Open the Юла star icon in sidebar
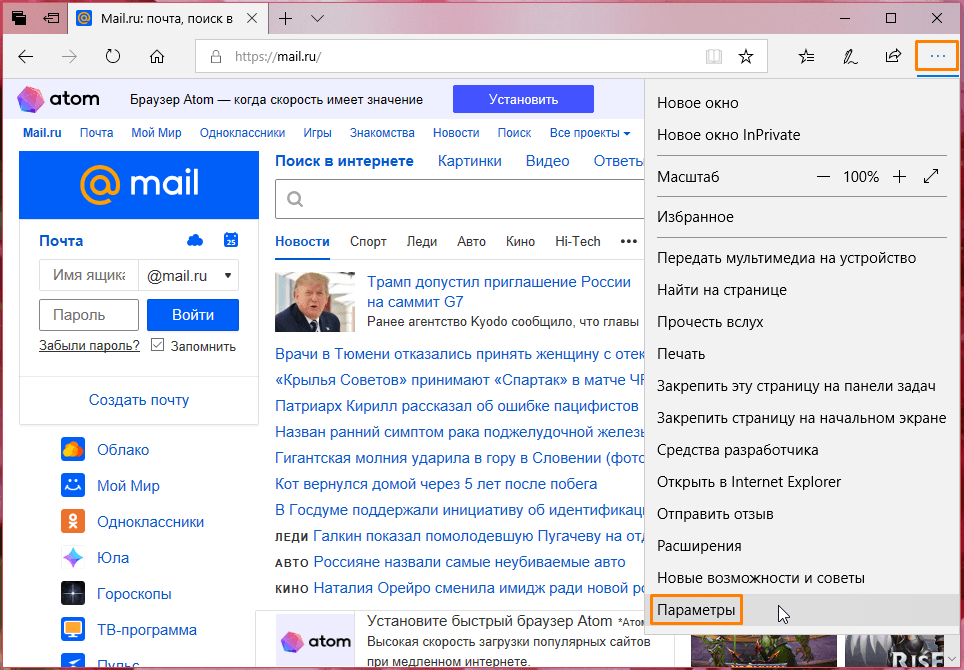The image size is (964, 670). (x=73, y=558)
